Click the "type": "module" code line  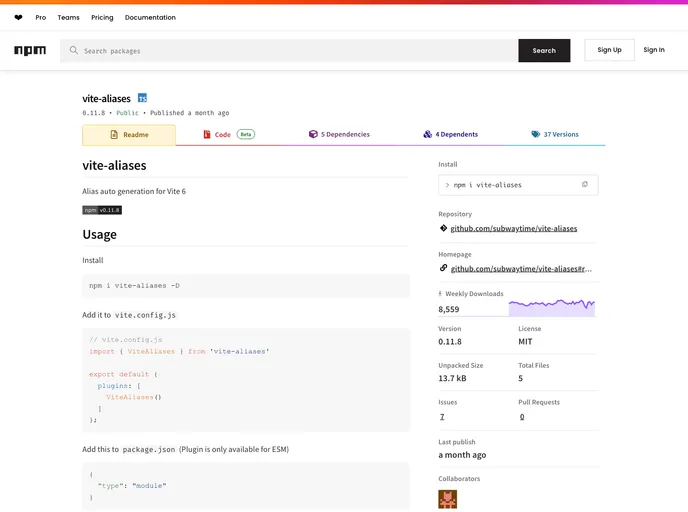click(x=132, y=486)
